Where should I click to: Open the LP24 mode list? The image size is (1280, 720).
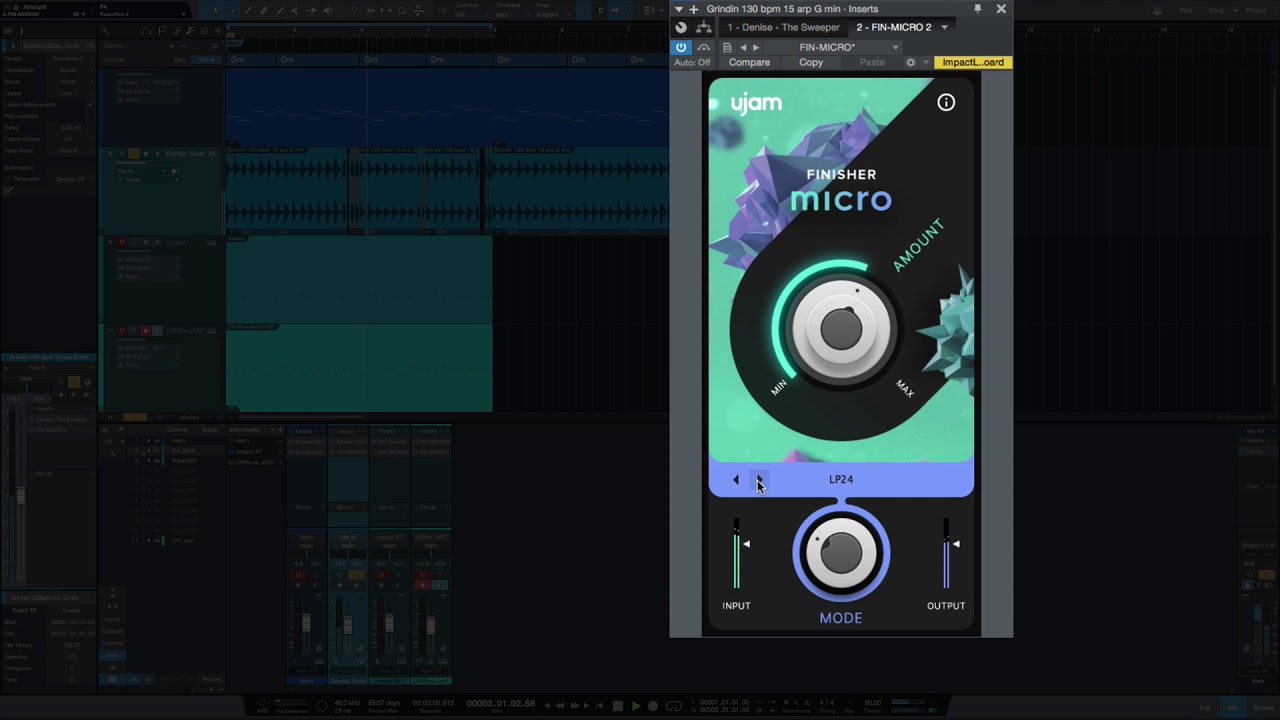pos(841,479)
